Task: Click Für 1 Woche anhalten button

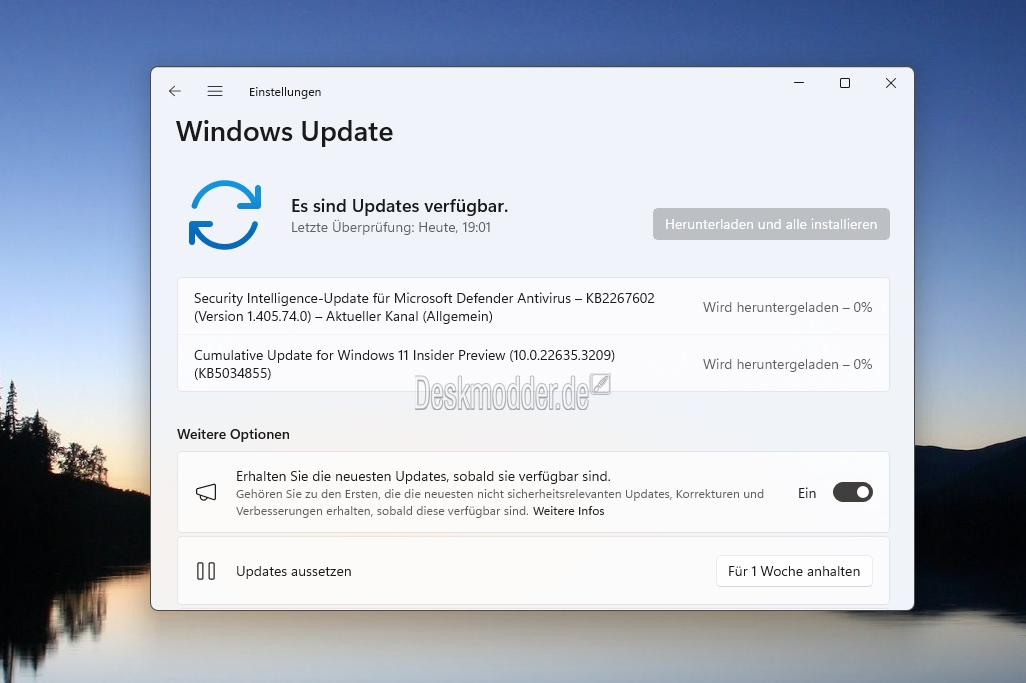Action: (x=794, y=571)
